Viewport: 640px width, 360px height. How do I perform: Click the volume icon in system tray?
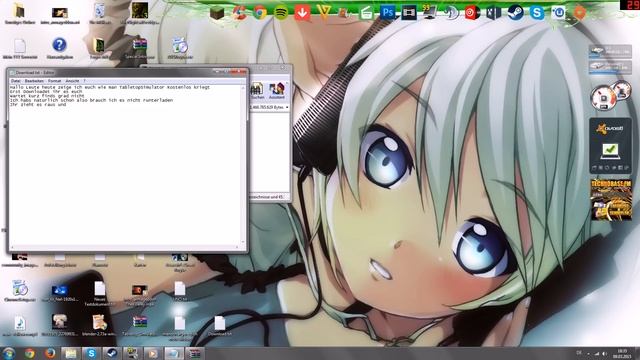[604, 353]
